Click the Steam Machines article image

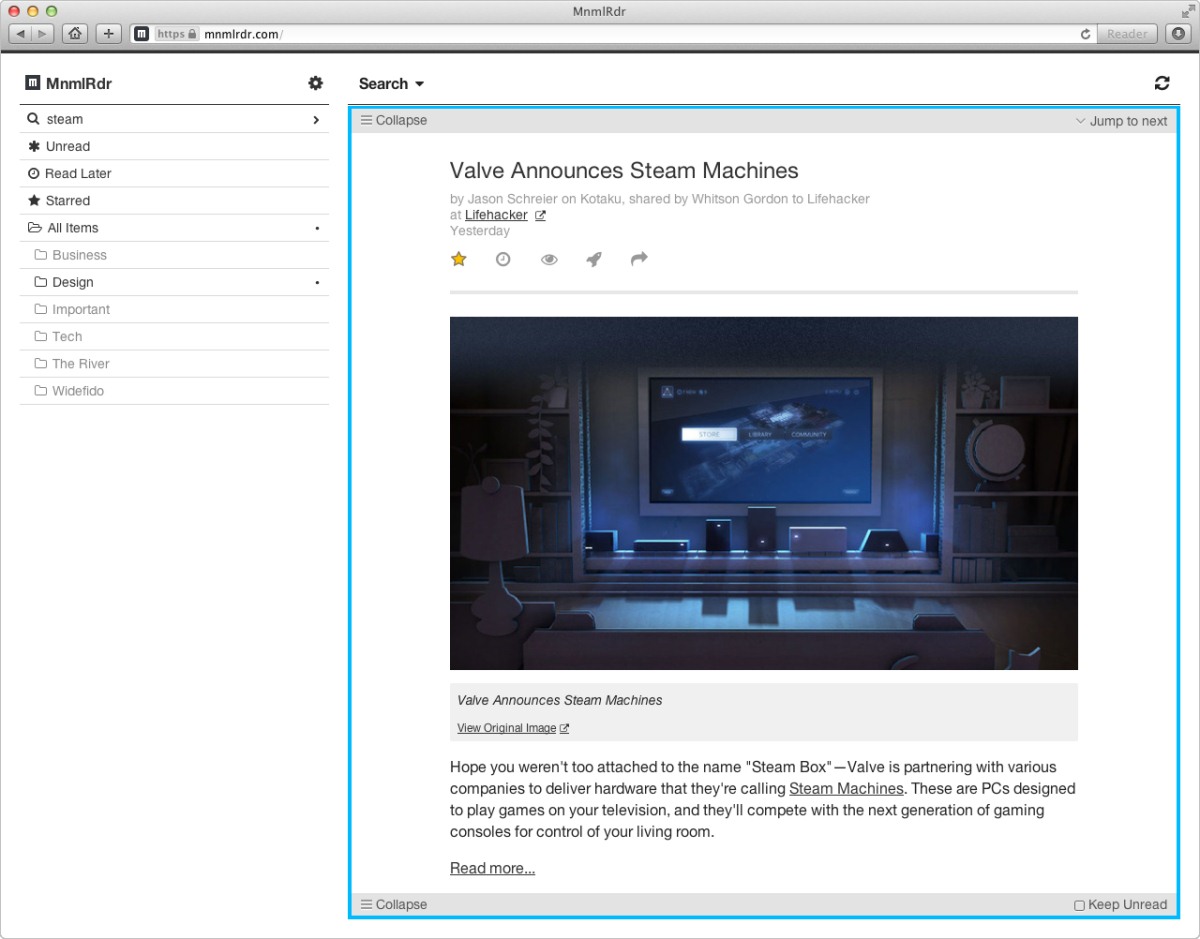[x=764, y=493]
